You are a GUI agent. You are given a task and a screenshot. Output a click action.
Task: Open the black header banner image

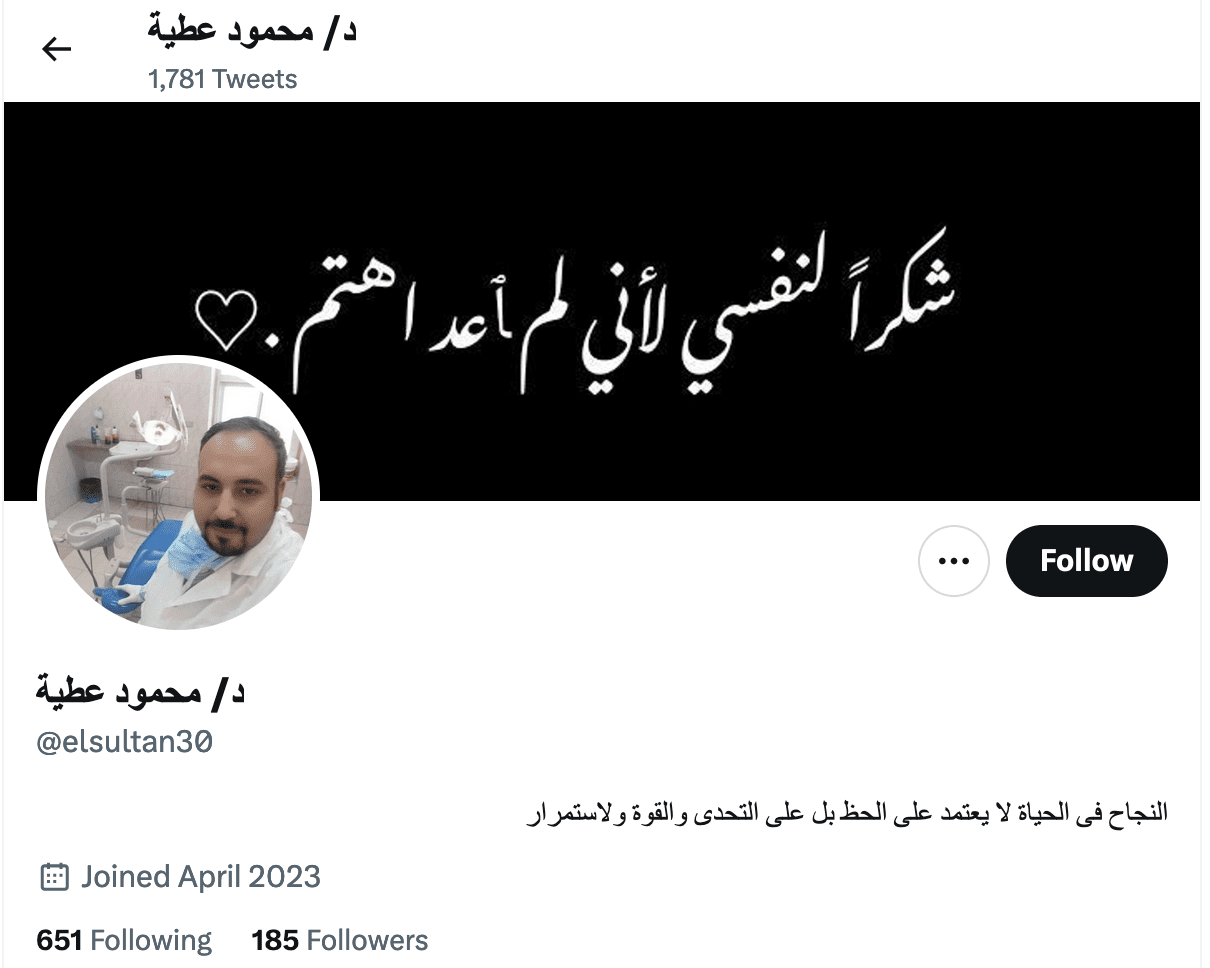coord(602,301)
